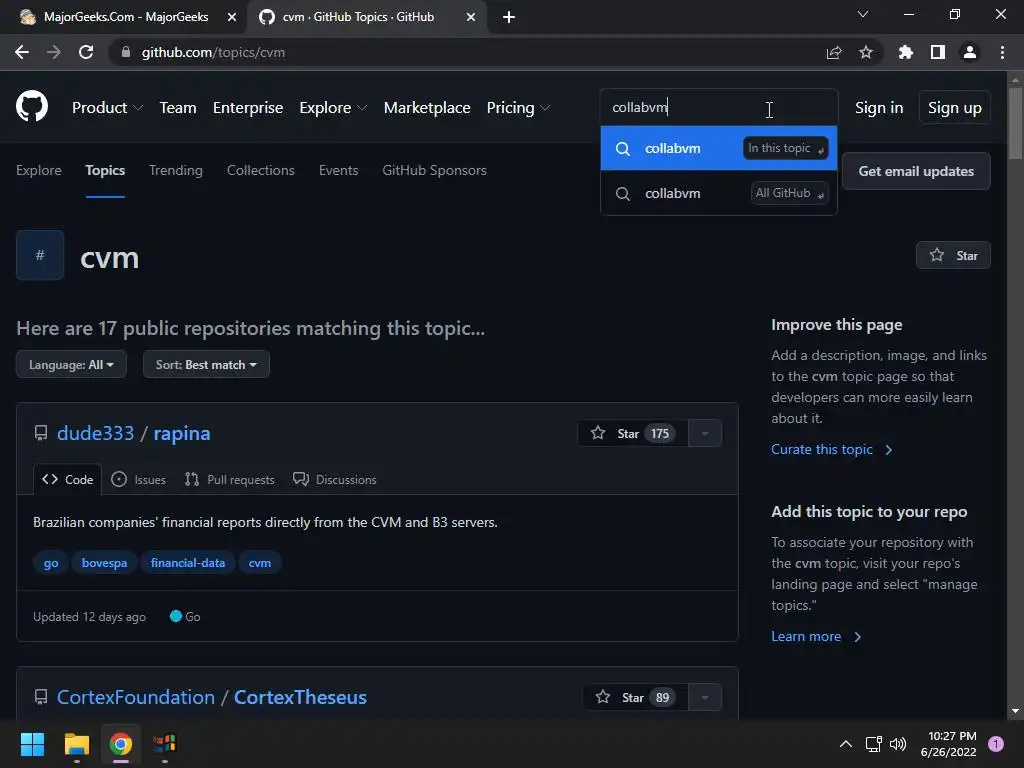1024x768 pixels.
Task: Open network status tray icon
Action: [873, 744]
